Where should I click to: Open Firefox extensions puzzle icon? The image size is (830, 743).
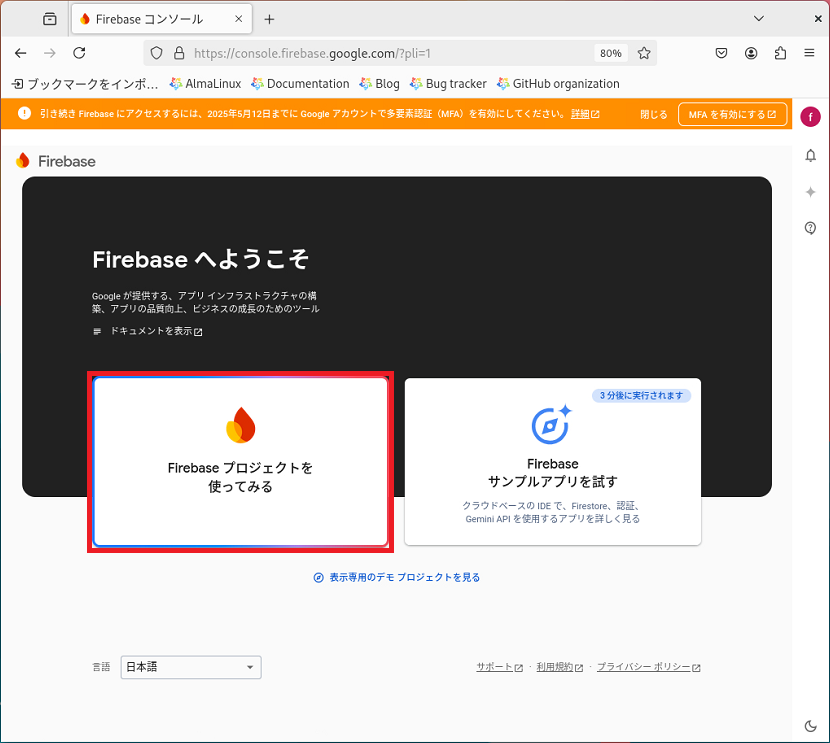click(x=780, y=53)
